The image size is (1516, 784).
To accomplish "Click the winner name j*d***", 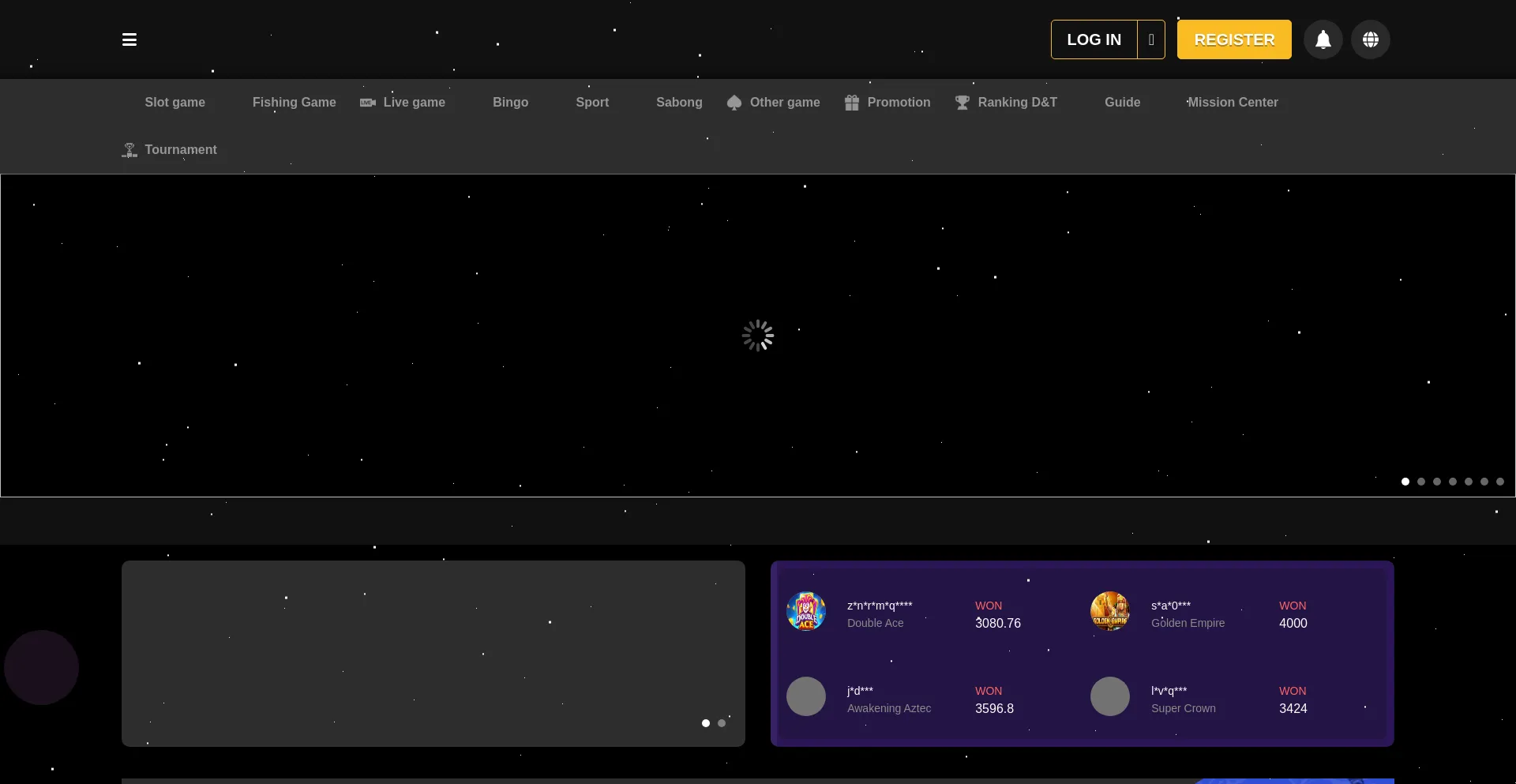I will coord(860,691).
